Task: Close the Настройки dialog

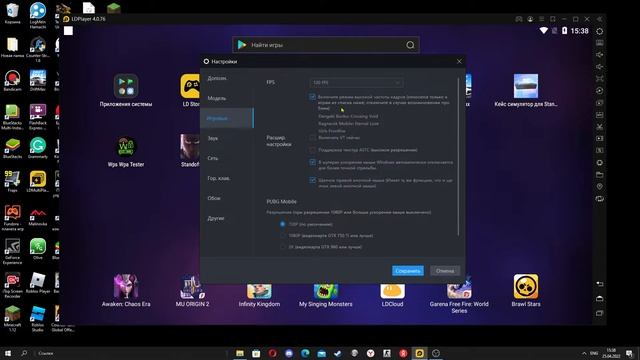Action: coord(459,61)
